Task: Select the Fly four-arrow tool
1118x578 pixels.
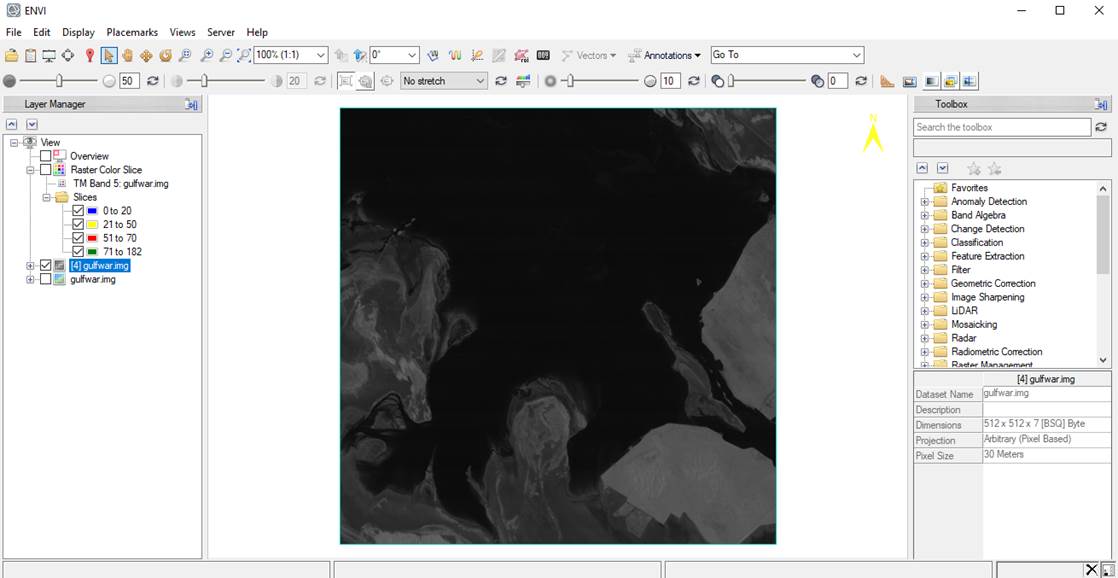Action: click(x=147, y=55)
